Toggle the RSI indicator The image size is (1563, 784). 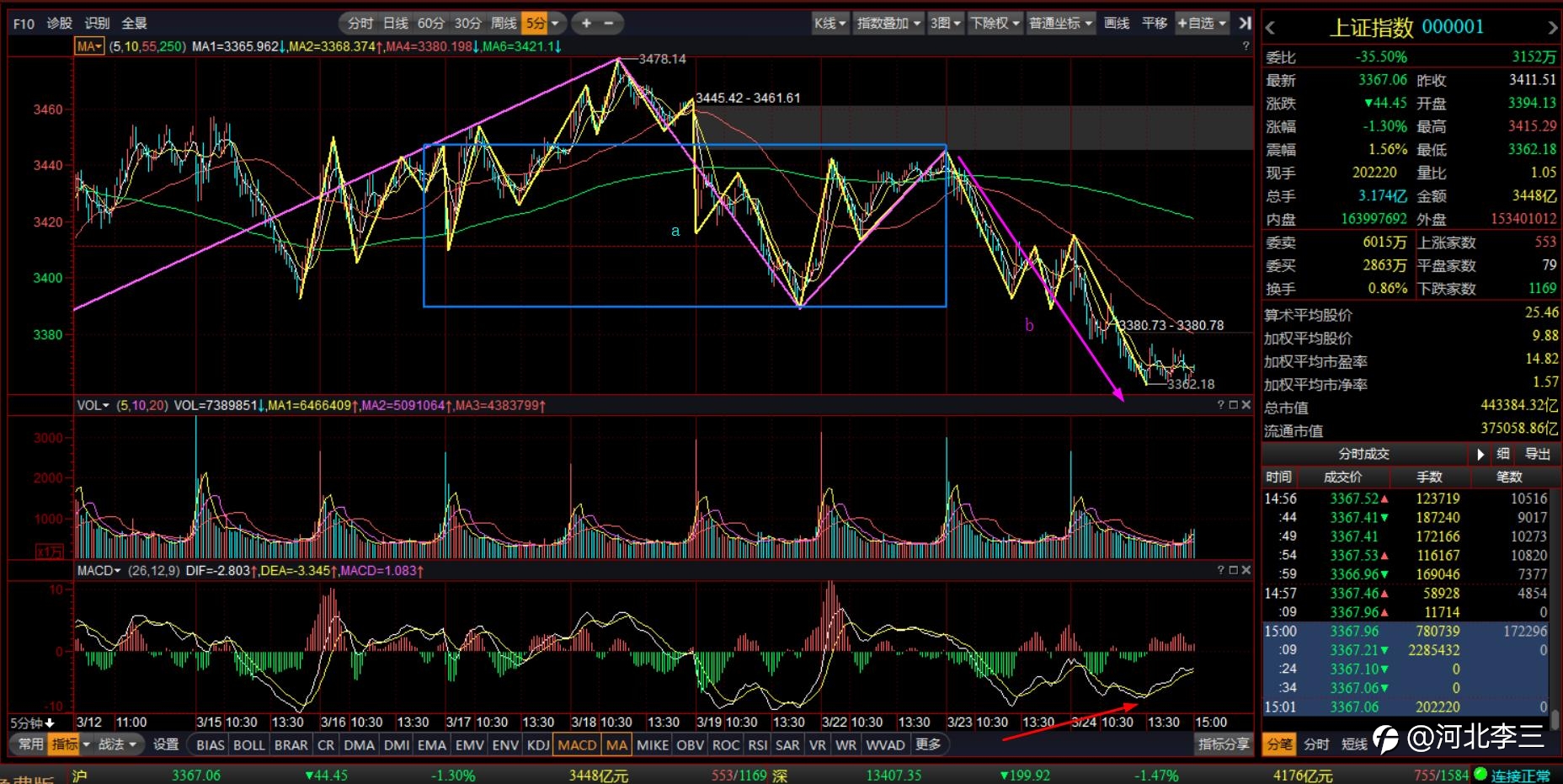pyautogui.click(x=758, y=745)
